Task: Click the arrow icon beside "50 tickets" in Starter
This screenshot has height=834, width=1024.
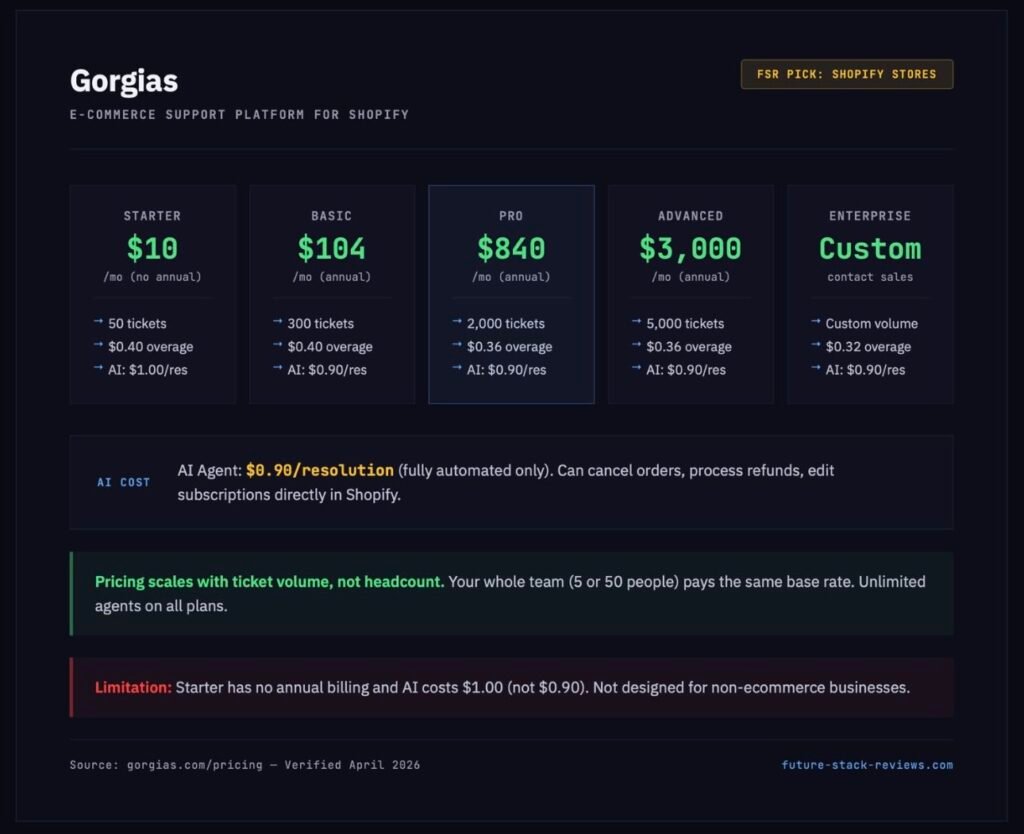Action: [99, 323]
